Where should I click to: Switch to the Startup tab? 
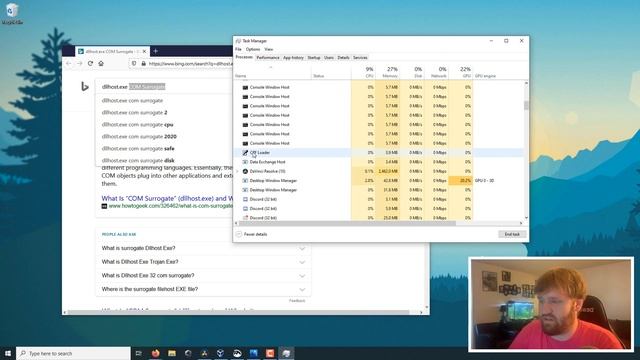tap(313, 58)
